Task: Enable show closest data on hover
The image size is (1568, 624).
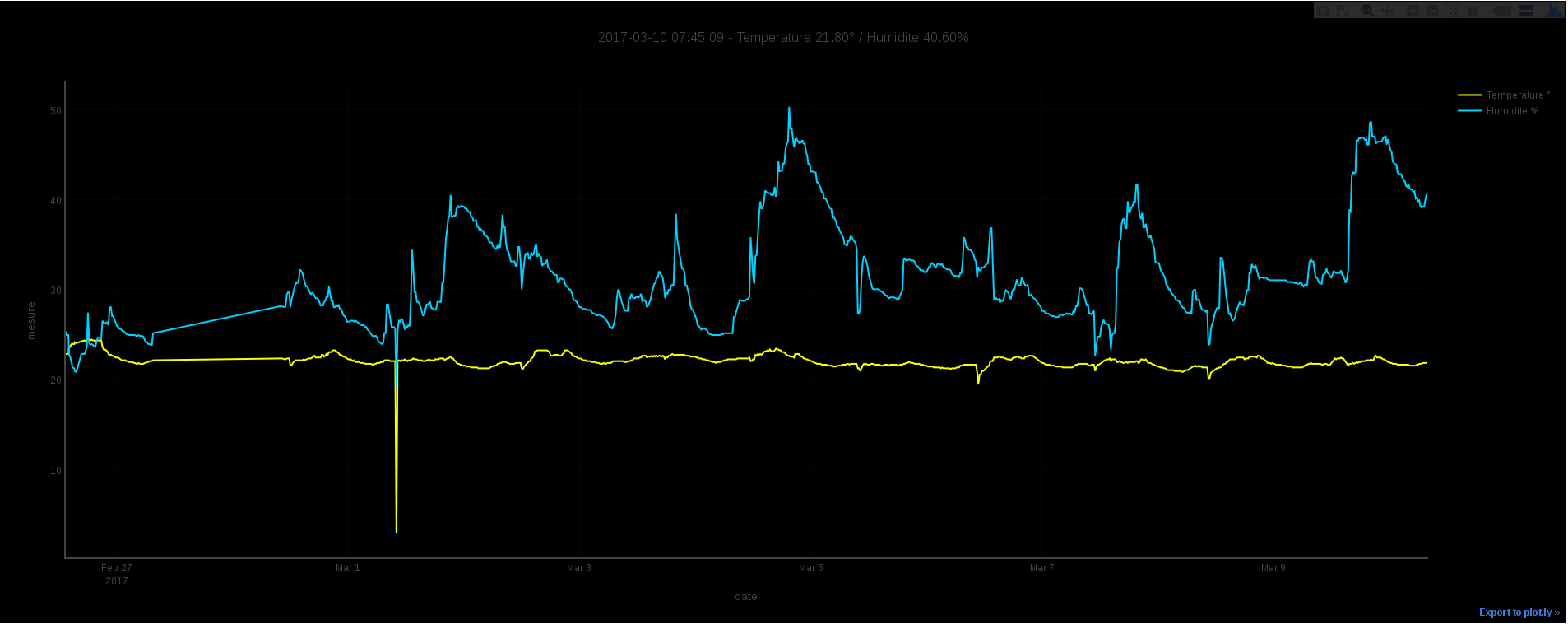Action: (x=1501, y=11)
